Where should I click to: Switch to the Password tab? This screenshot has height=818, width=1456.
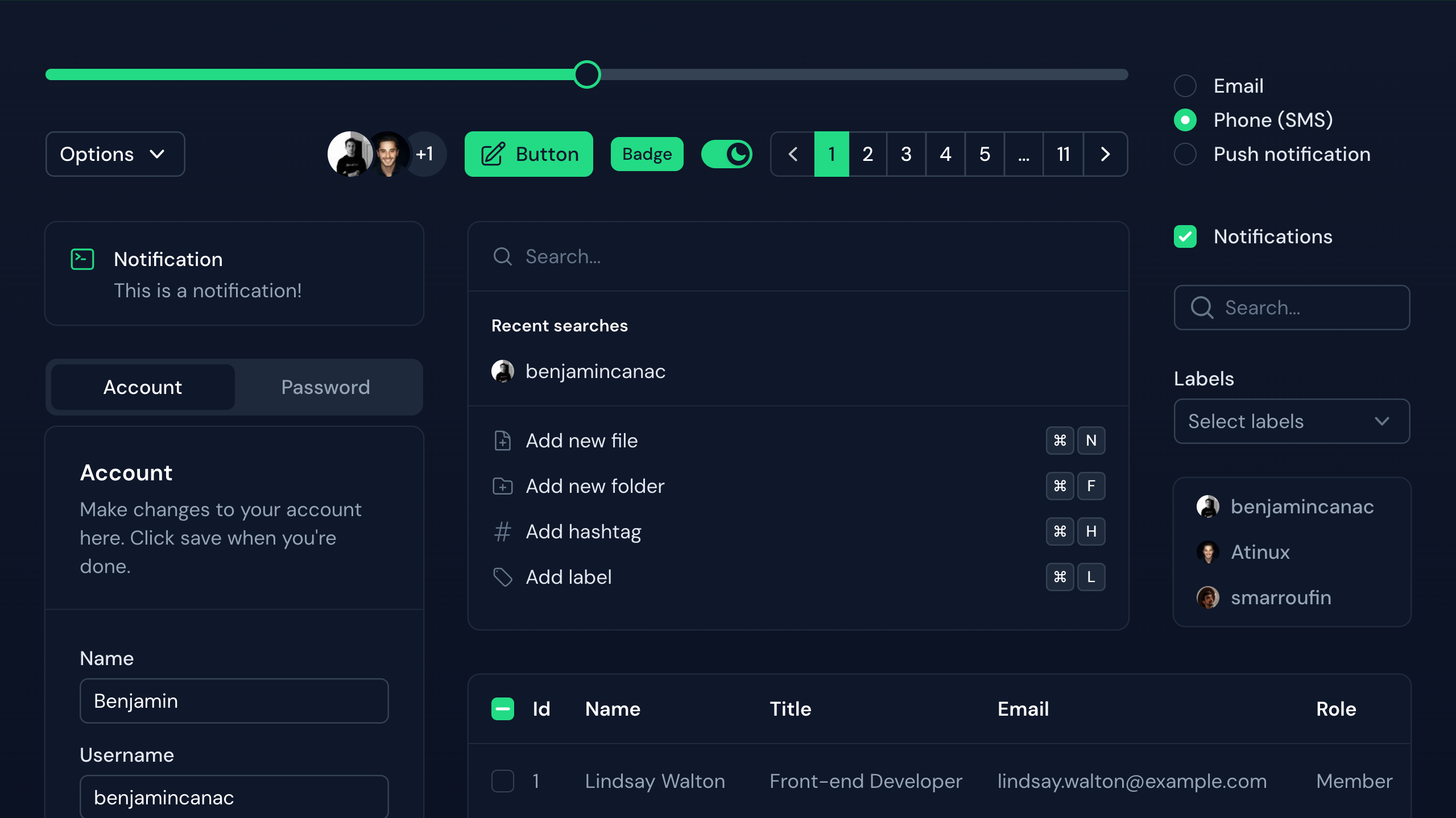(325, 387)
